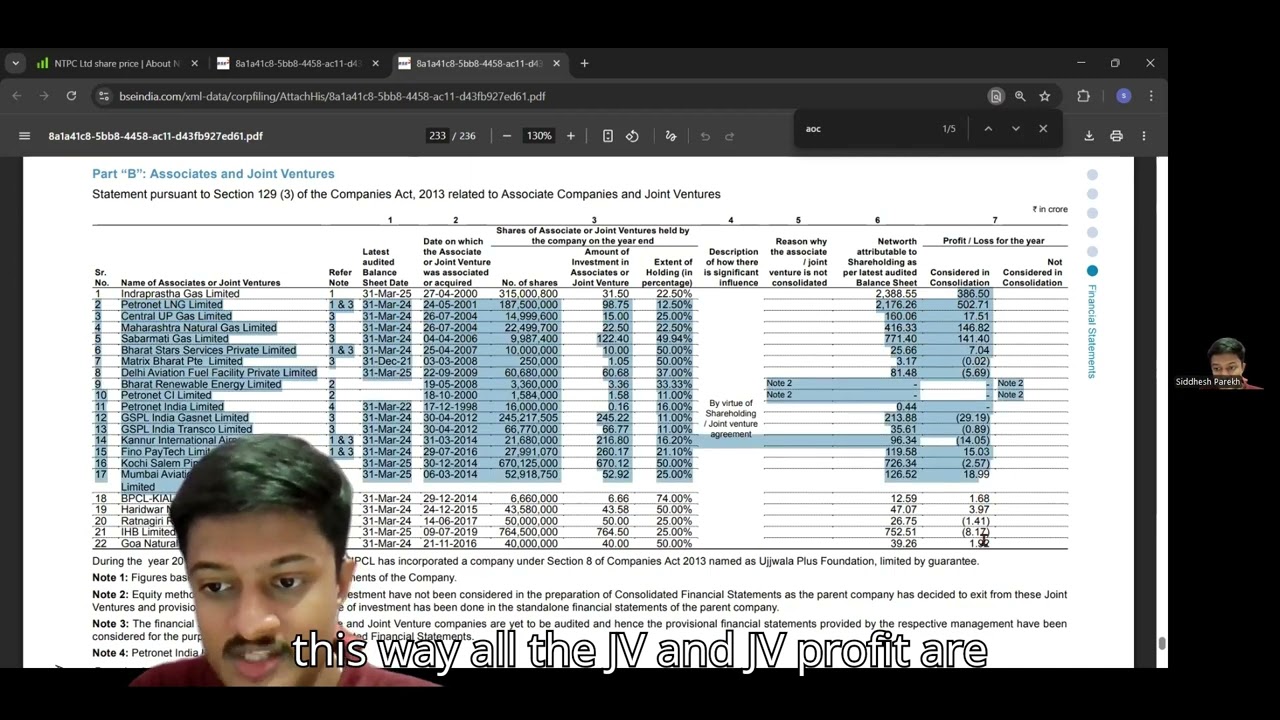The height and width of the screenshot is (720, 1280).
Task: Bookmark this page with the star icon
Action: tap(1045, 96)
